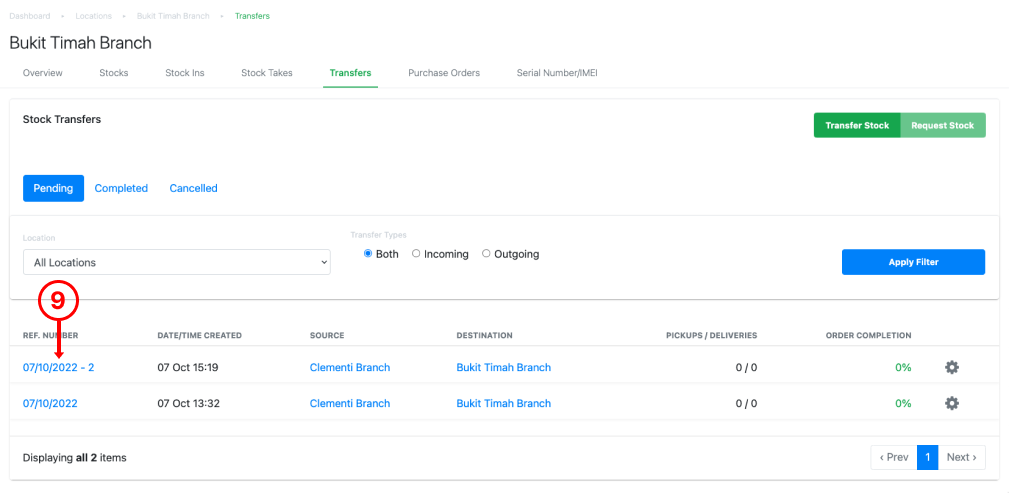Open the Serial Number/IMEI tab
The width and height of the screenshot is (1009, 493).
[x=557, y=73]
